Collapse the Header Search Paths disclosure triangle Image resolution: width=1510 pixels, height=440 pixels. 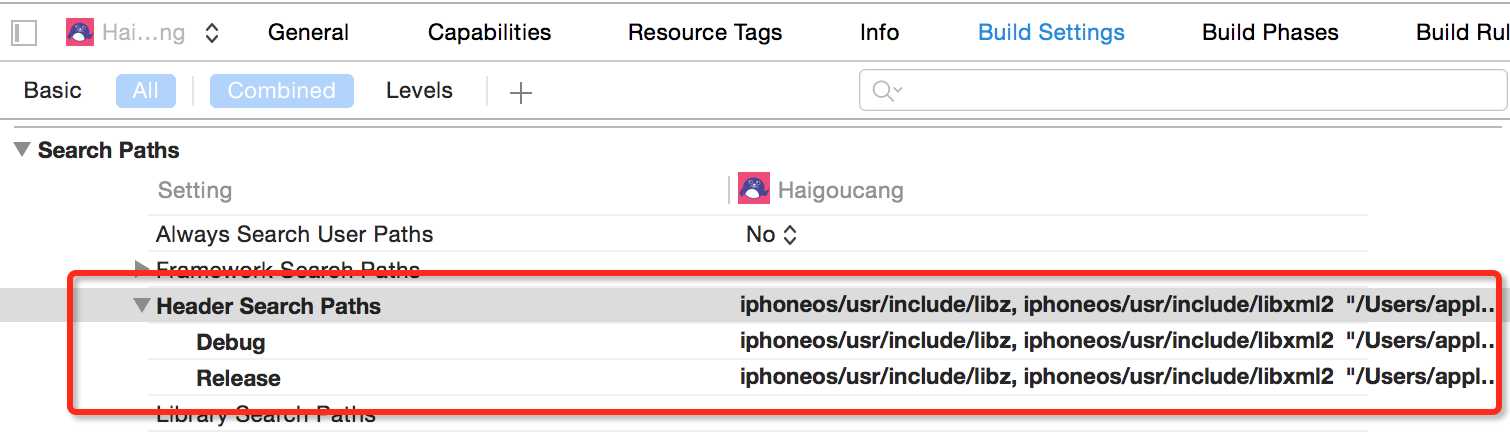(x=142, y=306)
